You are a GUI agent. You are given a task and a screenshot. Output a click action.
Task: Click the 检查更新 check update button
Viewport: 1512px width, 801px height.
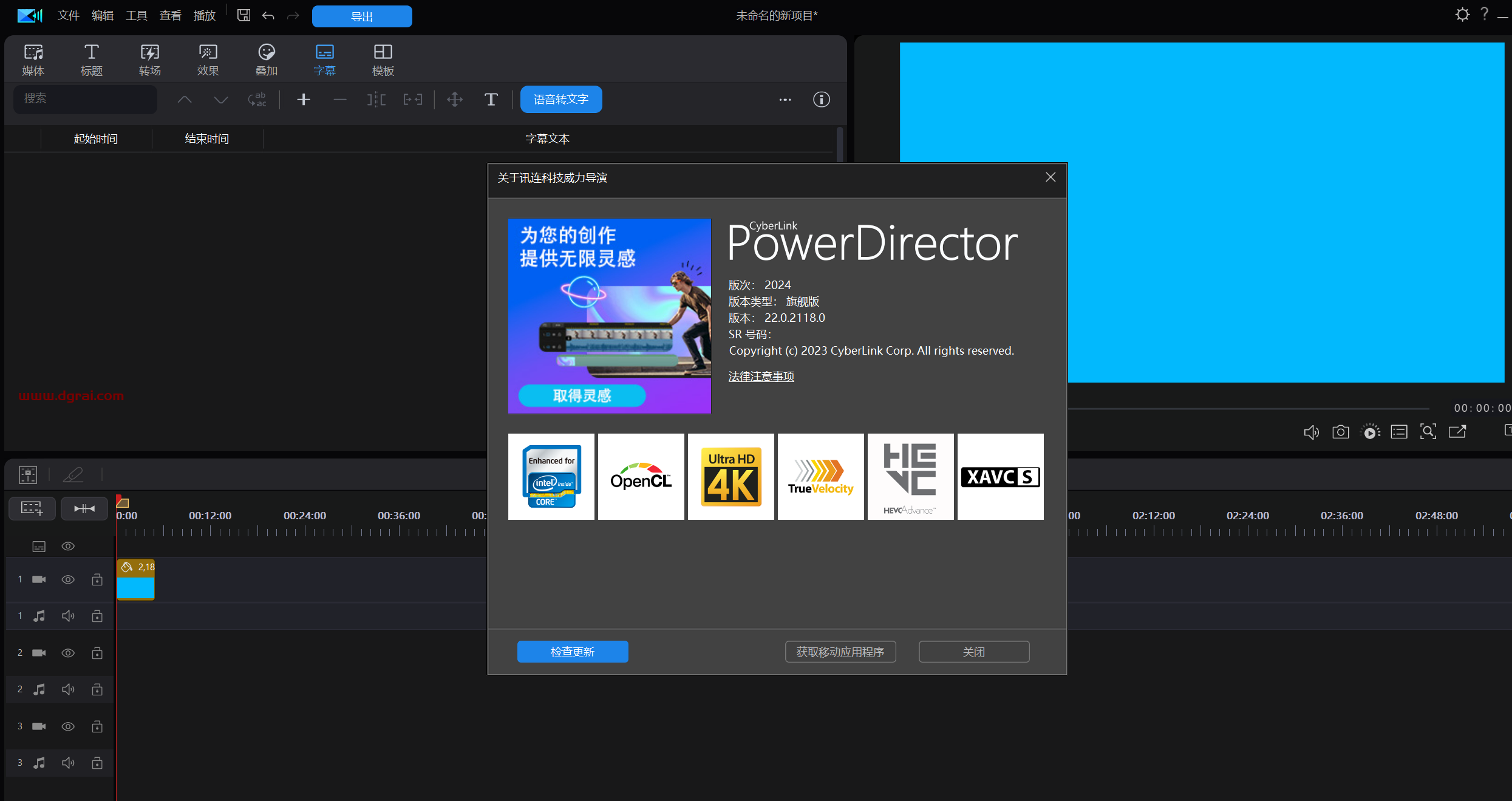573,652
